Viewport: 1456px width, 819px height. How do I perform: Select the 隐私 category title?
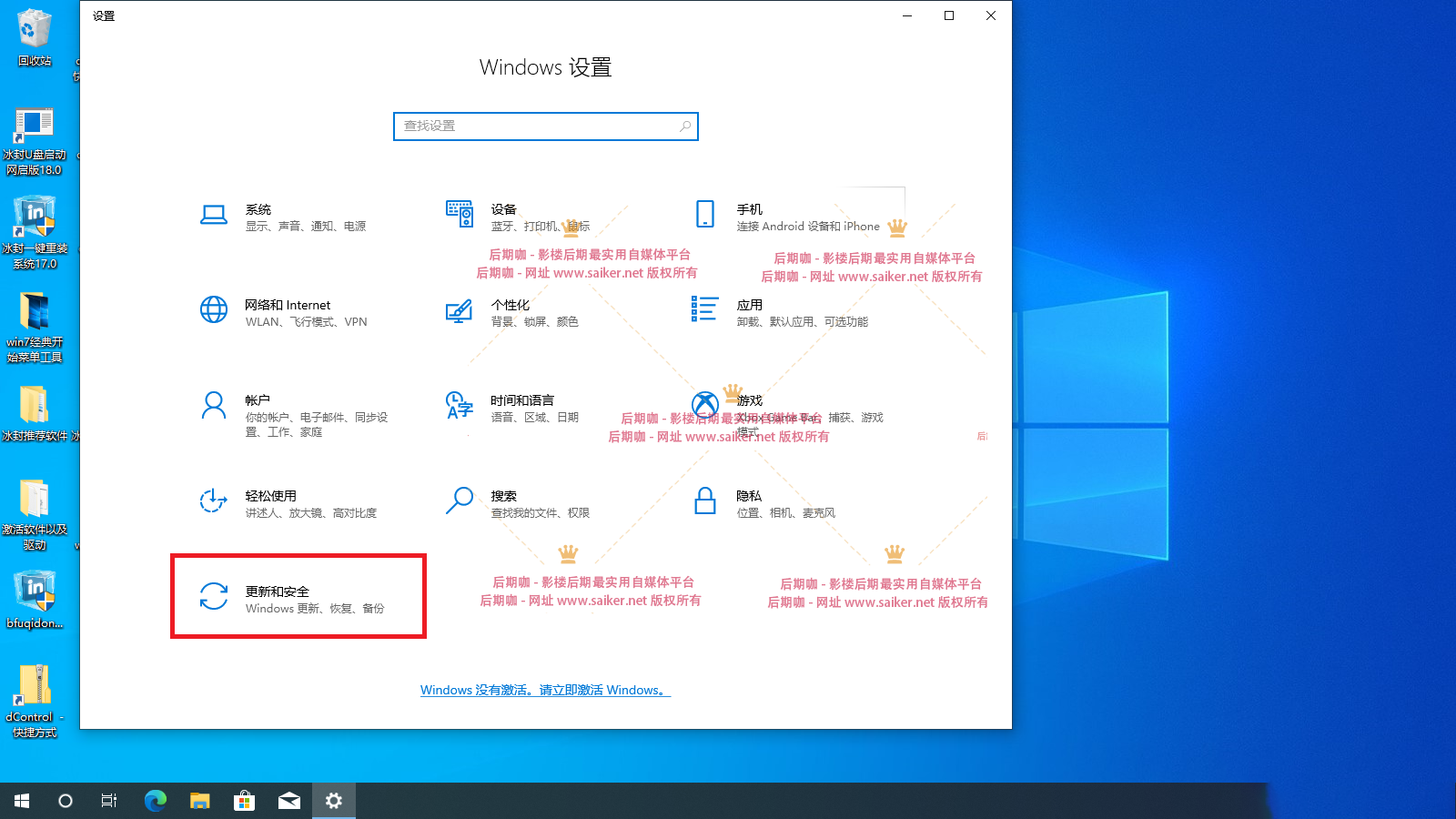pyautogui.click(x=750, y=496)
